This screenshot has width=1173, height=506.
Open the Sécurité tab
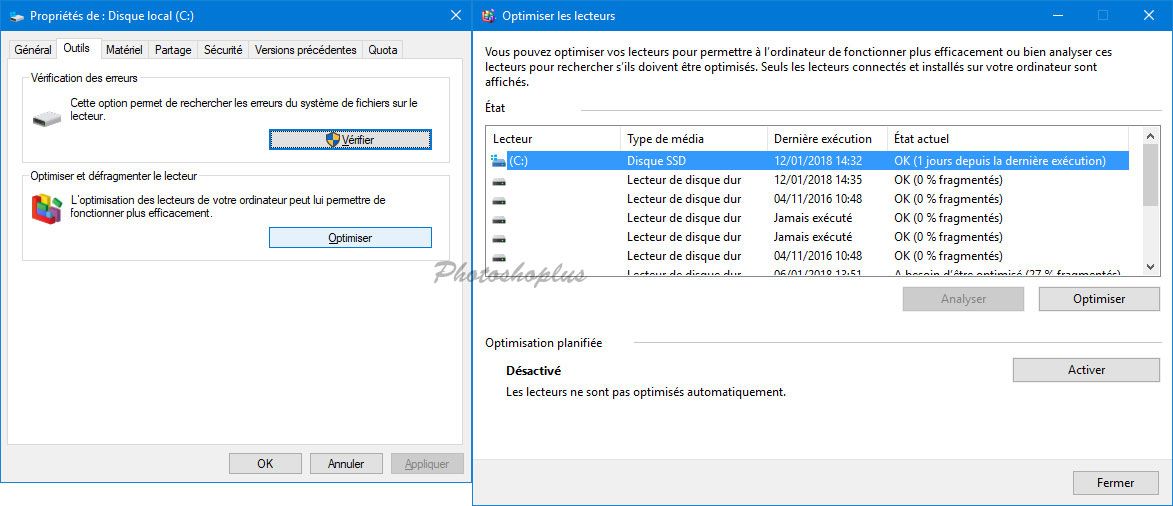click(x=223, y=50)
